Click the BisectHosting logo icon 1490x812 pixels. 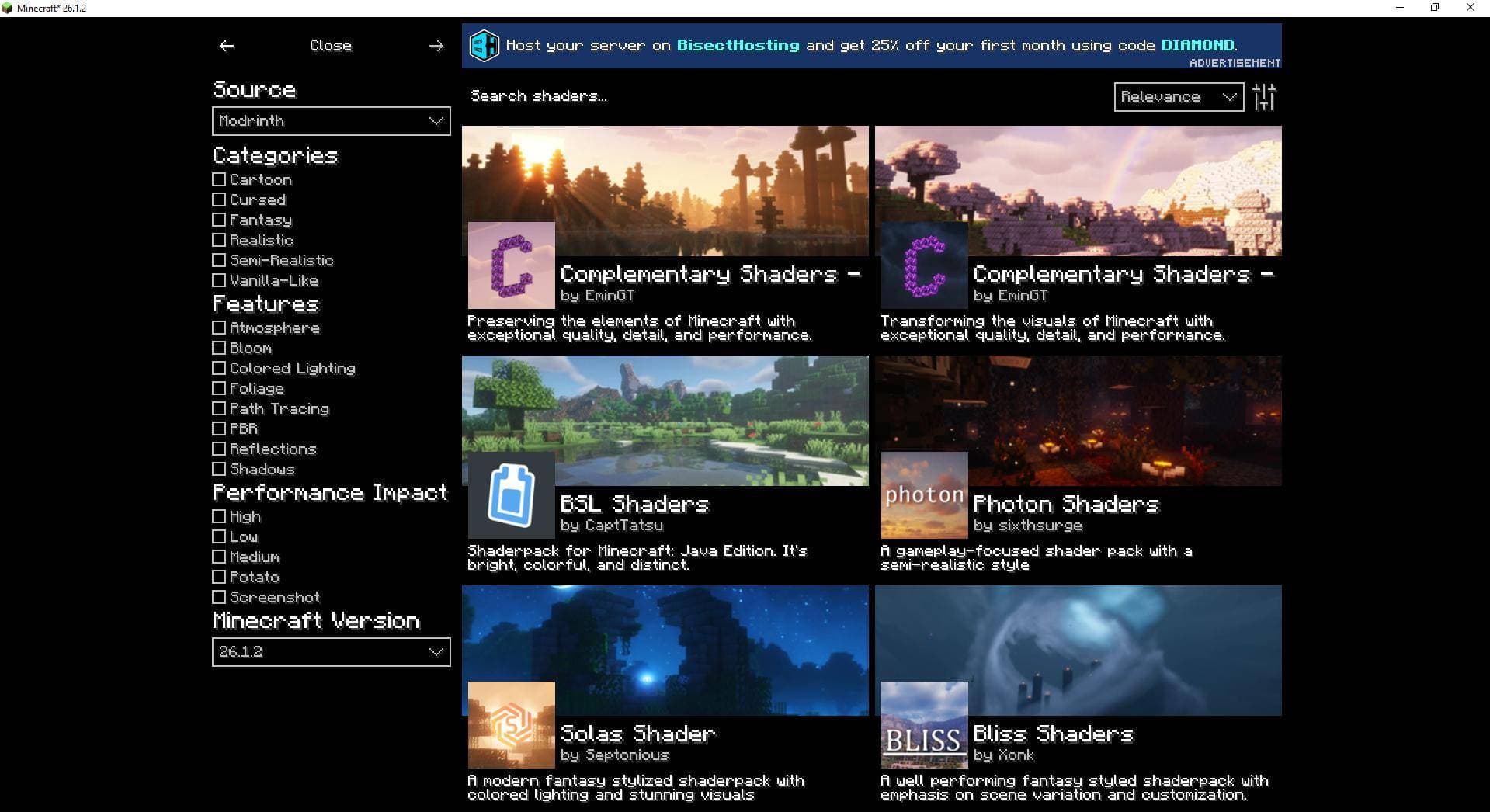point(485,46)
